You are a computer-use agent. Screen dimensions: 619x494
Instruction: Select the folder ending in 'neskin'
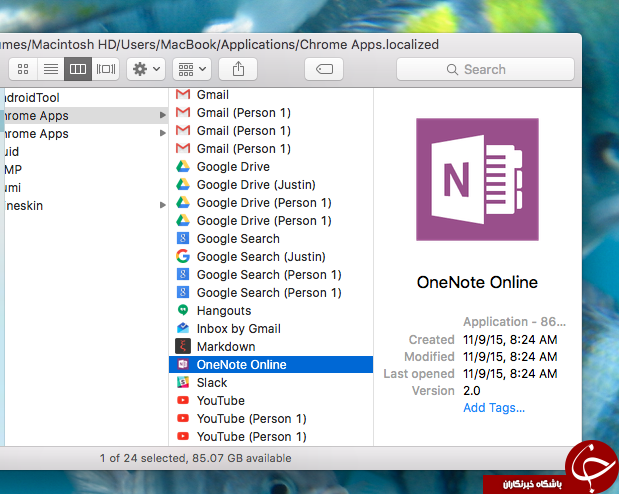click(24, 205)
